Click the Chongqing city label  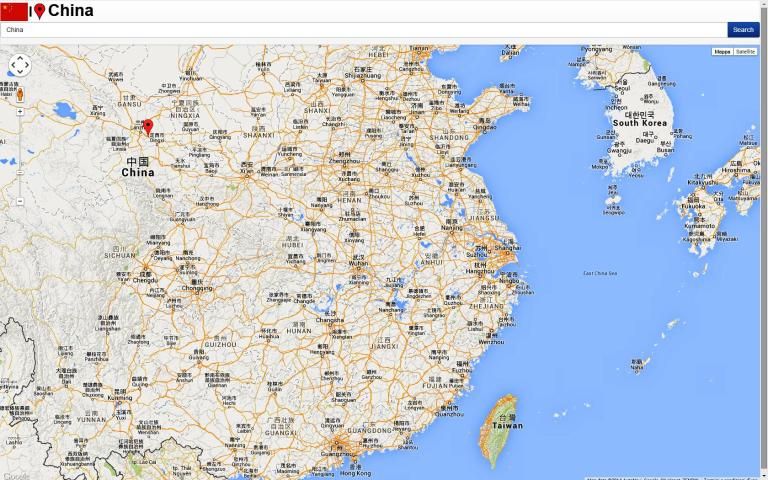197,288
